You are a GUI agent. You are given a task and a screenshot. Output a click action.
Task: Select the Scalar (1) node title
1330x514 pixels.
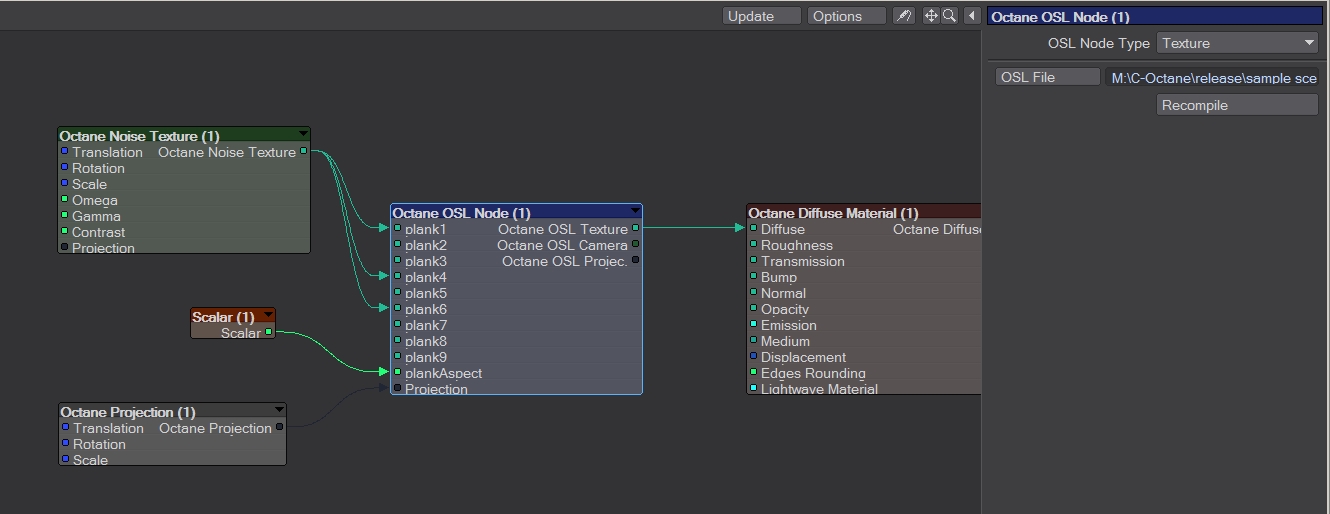click(223, 317)
